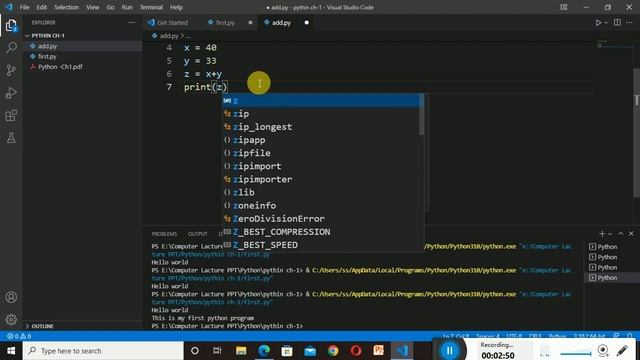
Task: Maximize the panel with the up chevron
Action: tap(621, 233)
